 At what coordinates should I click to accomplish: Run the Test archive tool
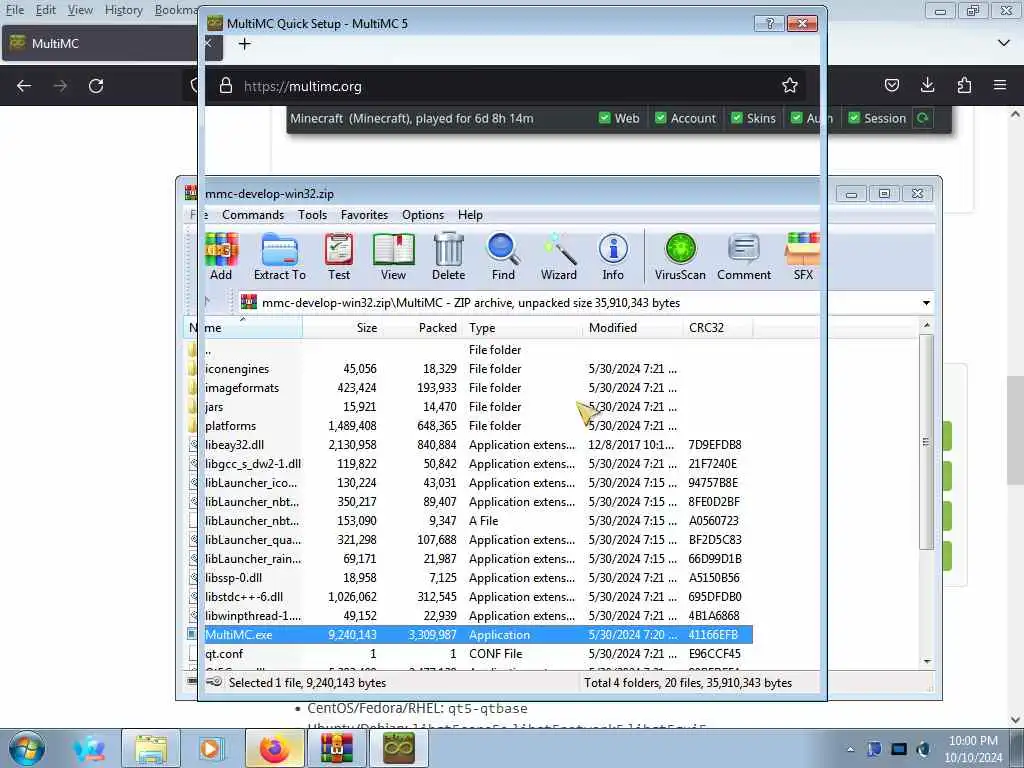pos(339,256)
